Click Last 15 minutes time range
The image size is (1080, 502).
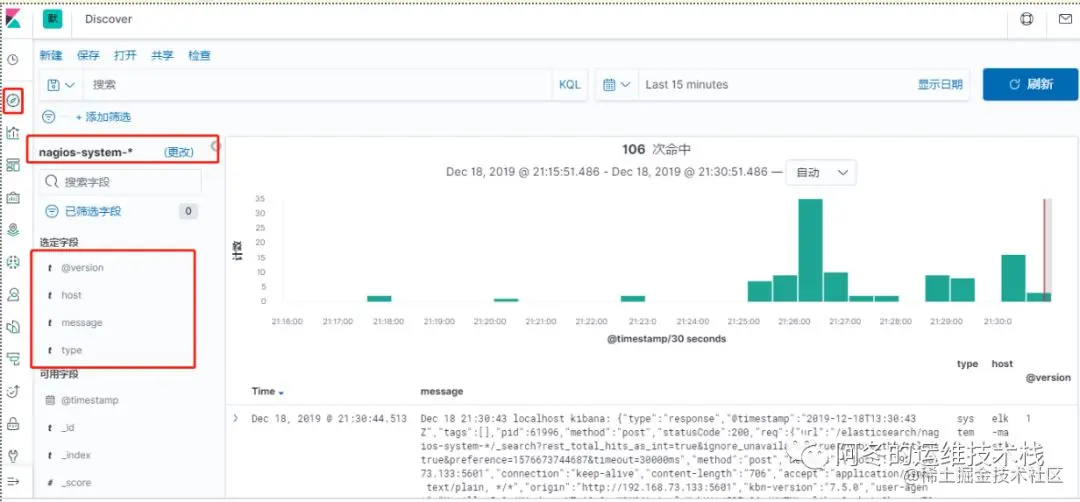(x=687, y=85)
